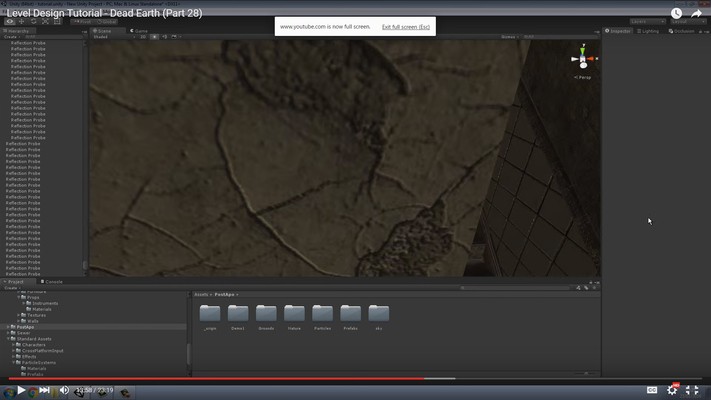Open the Gizmos dropdown in Scene view
711x400 pixels.
509,37
